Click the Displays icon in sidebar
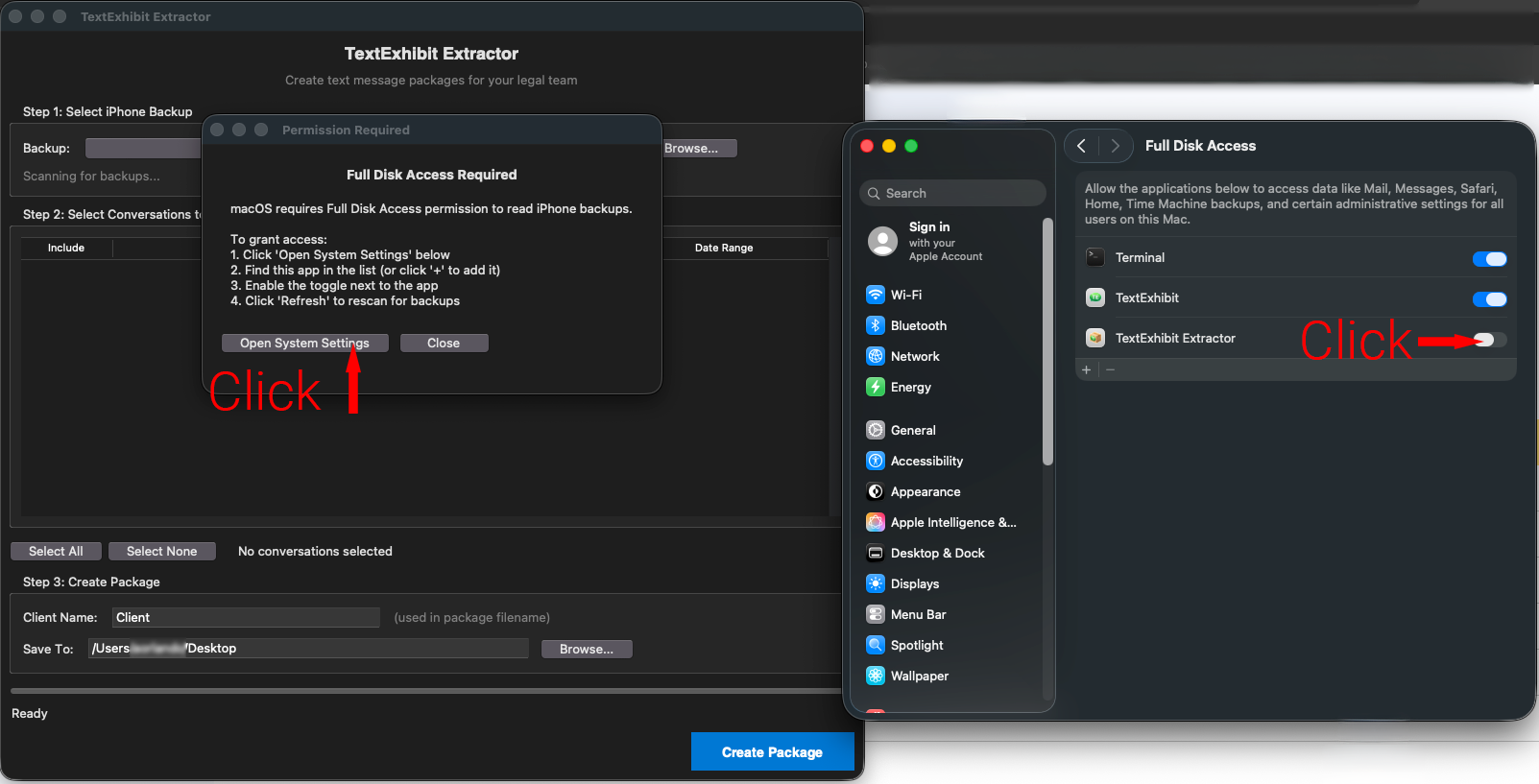This screenshot has width=1539, height=784. pos(875,583)
